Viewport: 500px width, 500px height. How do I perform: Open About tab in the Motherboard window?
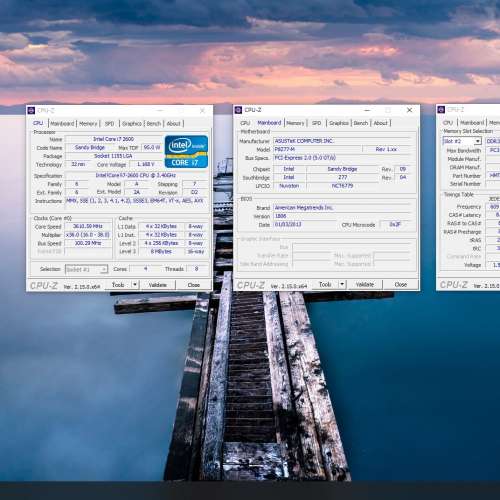380,123
